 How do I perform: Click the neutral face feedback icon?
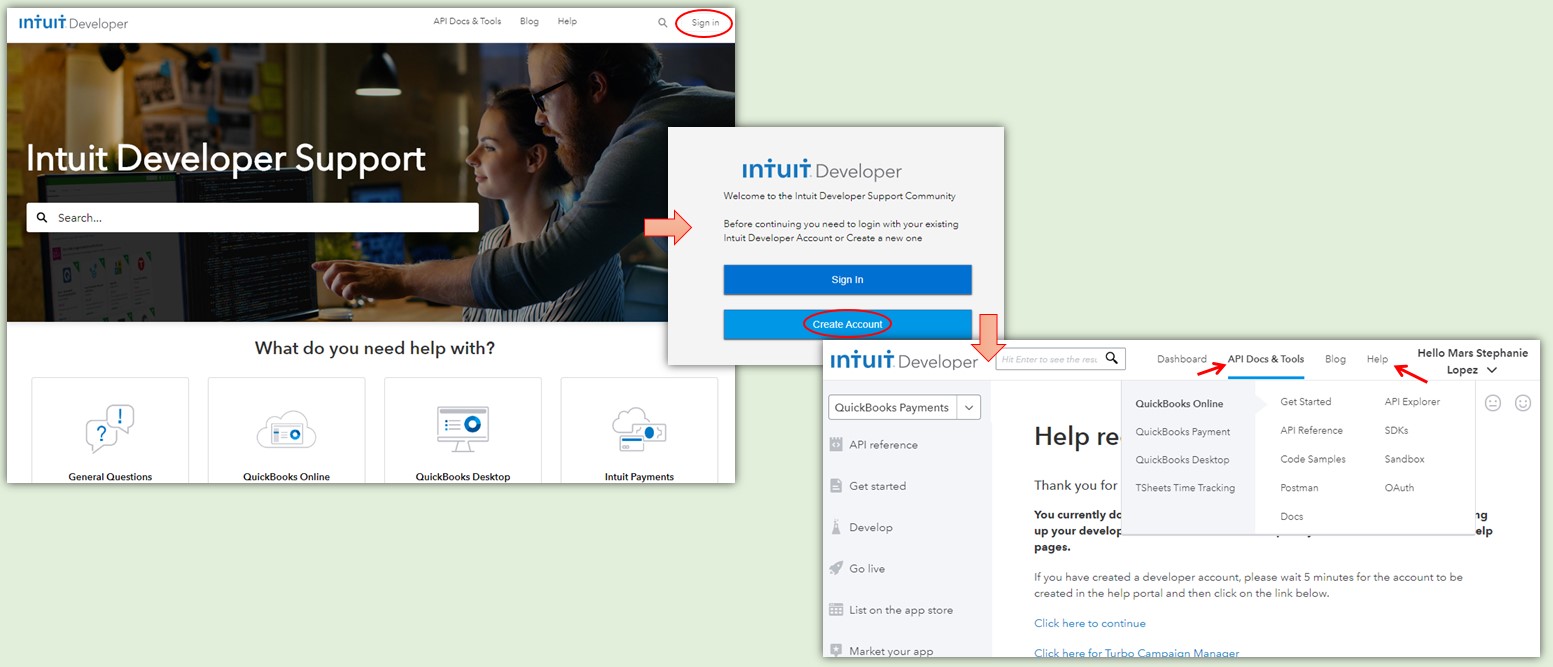tap(1493, 403)
